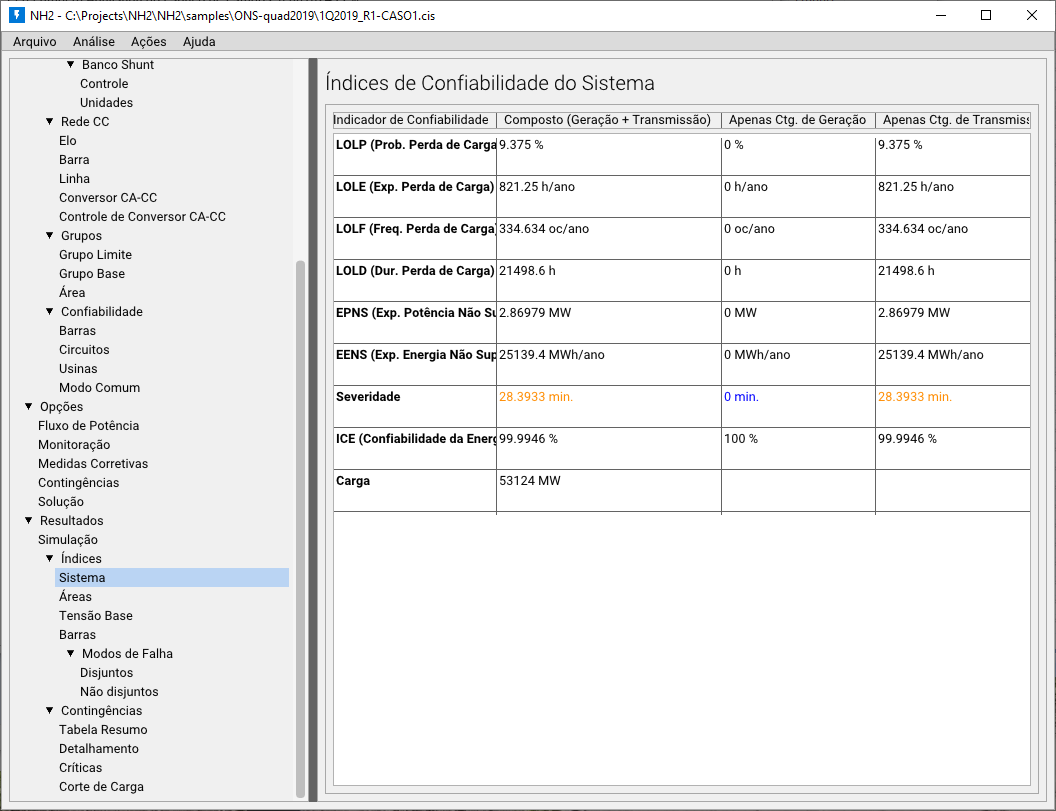The height and width of the screenshot is (811, 1056).
Task: Click the Apenas Ctg. de Geração header
Action: click(x=798, y=120)
